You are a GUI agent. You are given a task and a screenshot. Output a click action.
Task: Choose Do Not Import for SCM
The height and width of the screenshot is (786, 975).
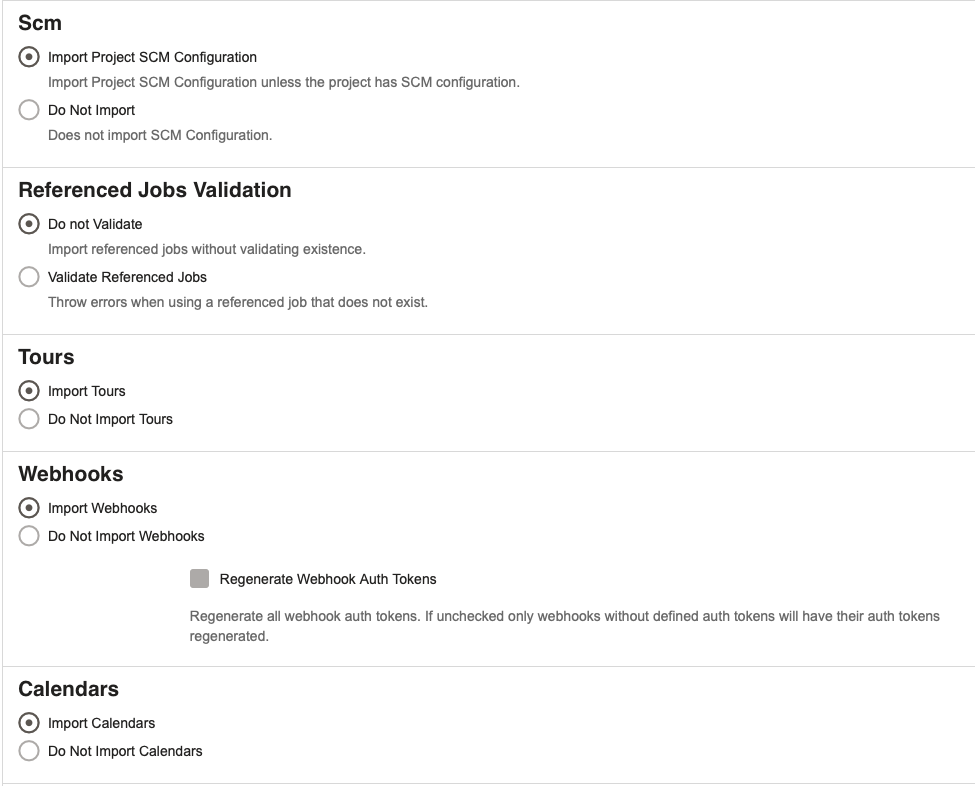click(x=29, y=110)
